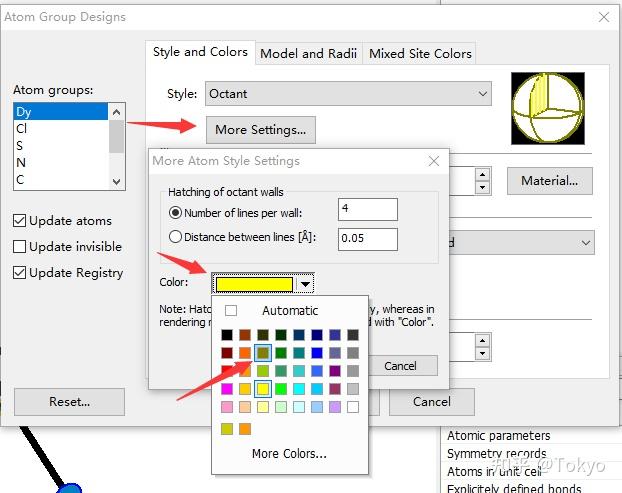This screenshot has height=493, width=622.
Task: Enable the Update invisible checkbox
Action: tap(20, 247)
